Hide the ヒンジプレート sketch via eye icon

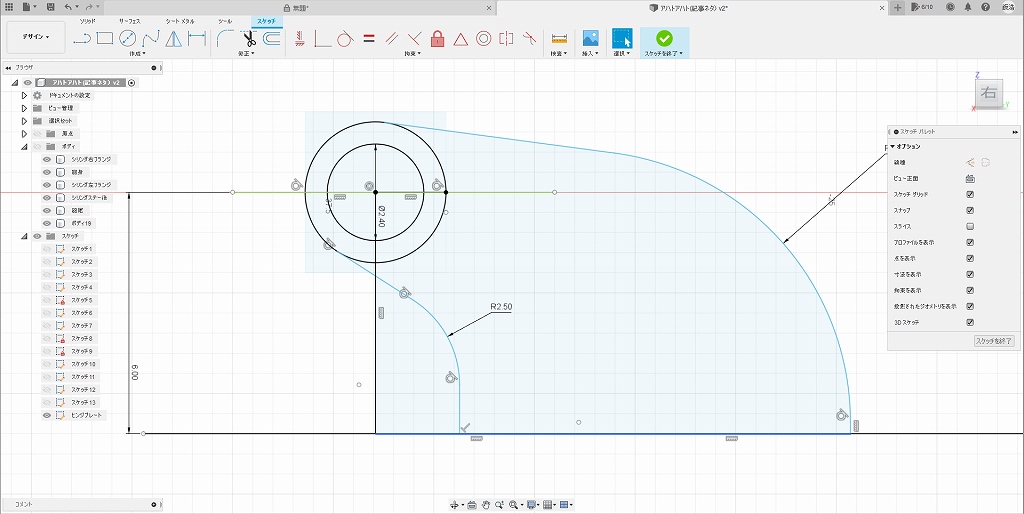click(x=46, y=415)
